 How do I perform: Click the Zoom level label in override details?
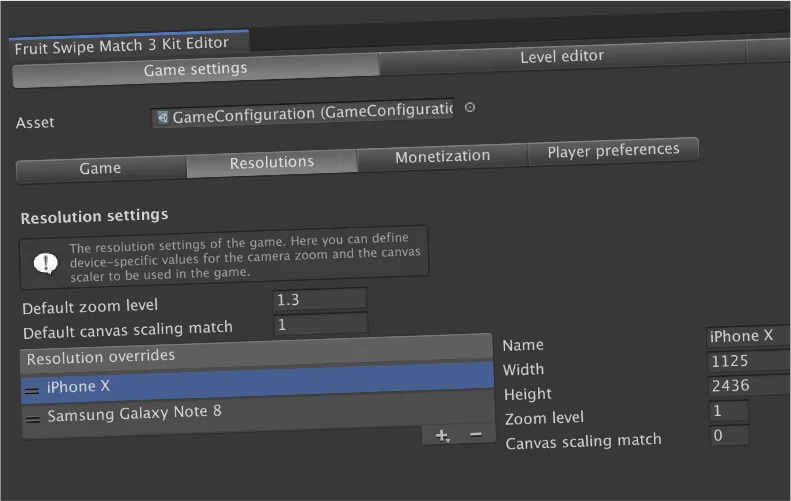click(x=544, y=418)
